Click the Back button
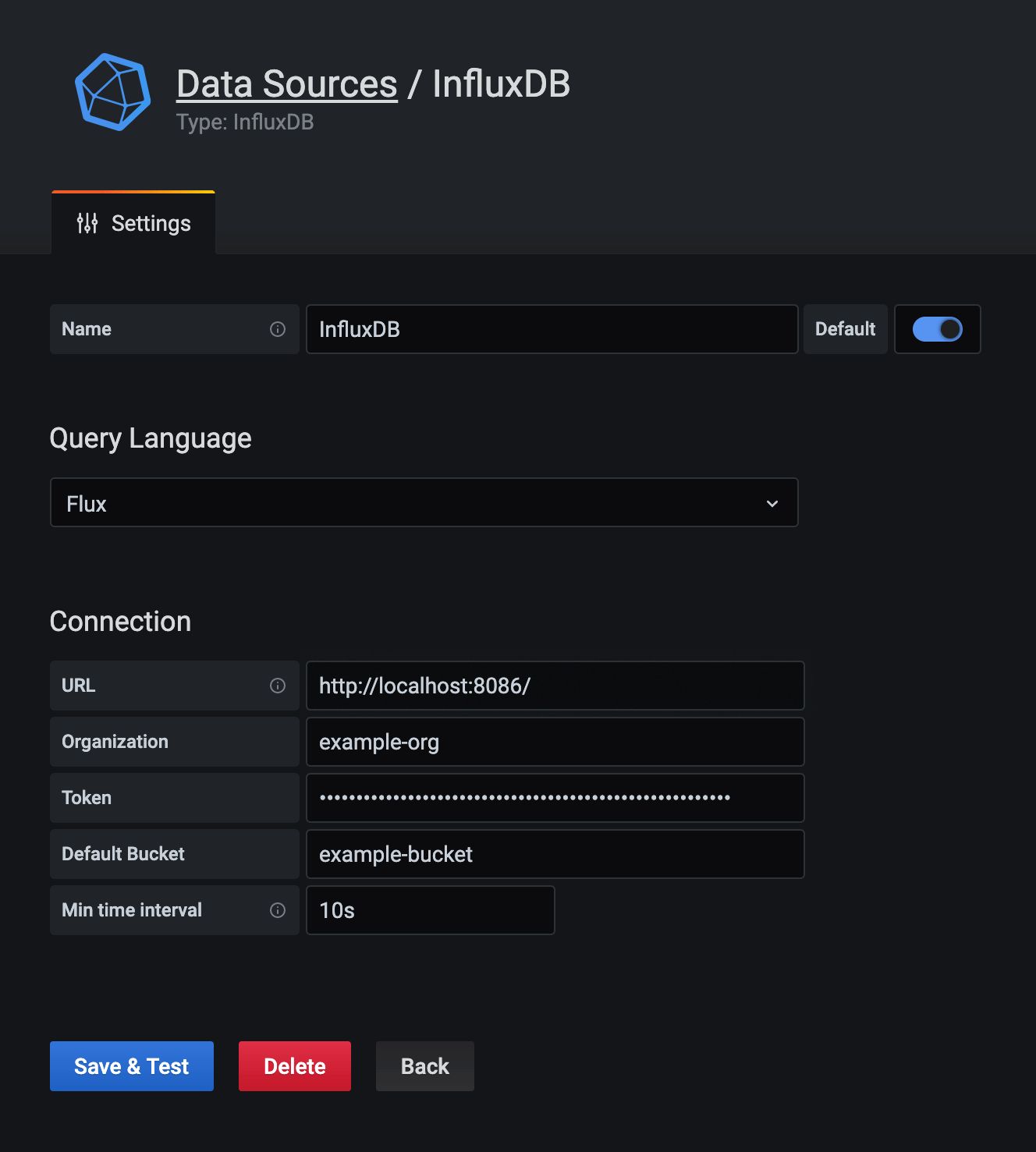This screenshot has height=1152, width=1036. coord(425,1066)
